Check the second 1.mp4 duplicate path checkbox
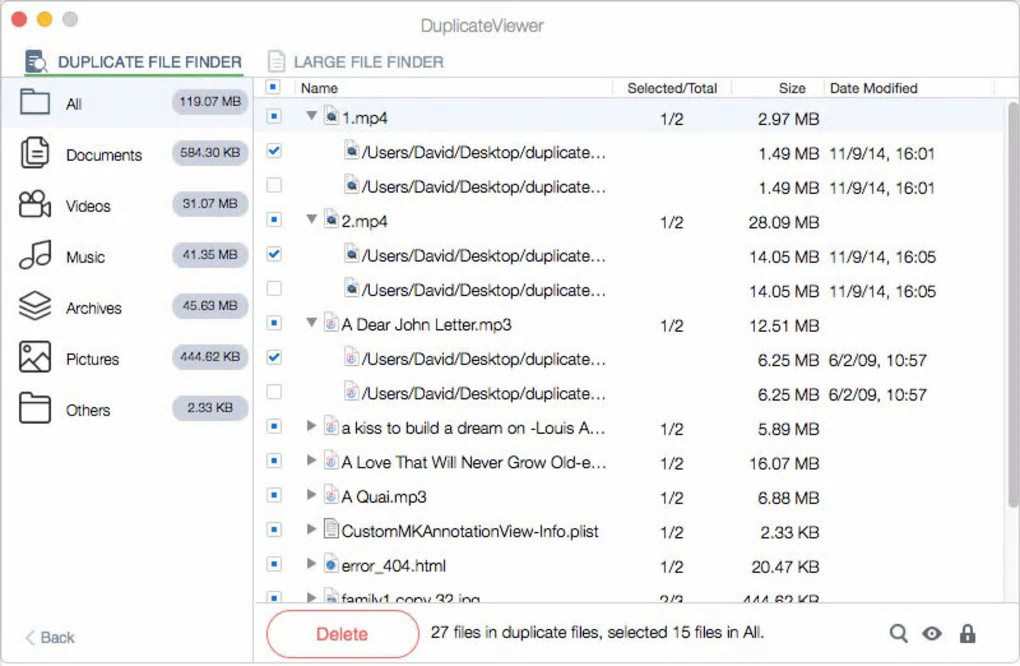 [274, 185]
